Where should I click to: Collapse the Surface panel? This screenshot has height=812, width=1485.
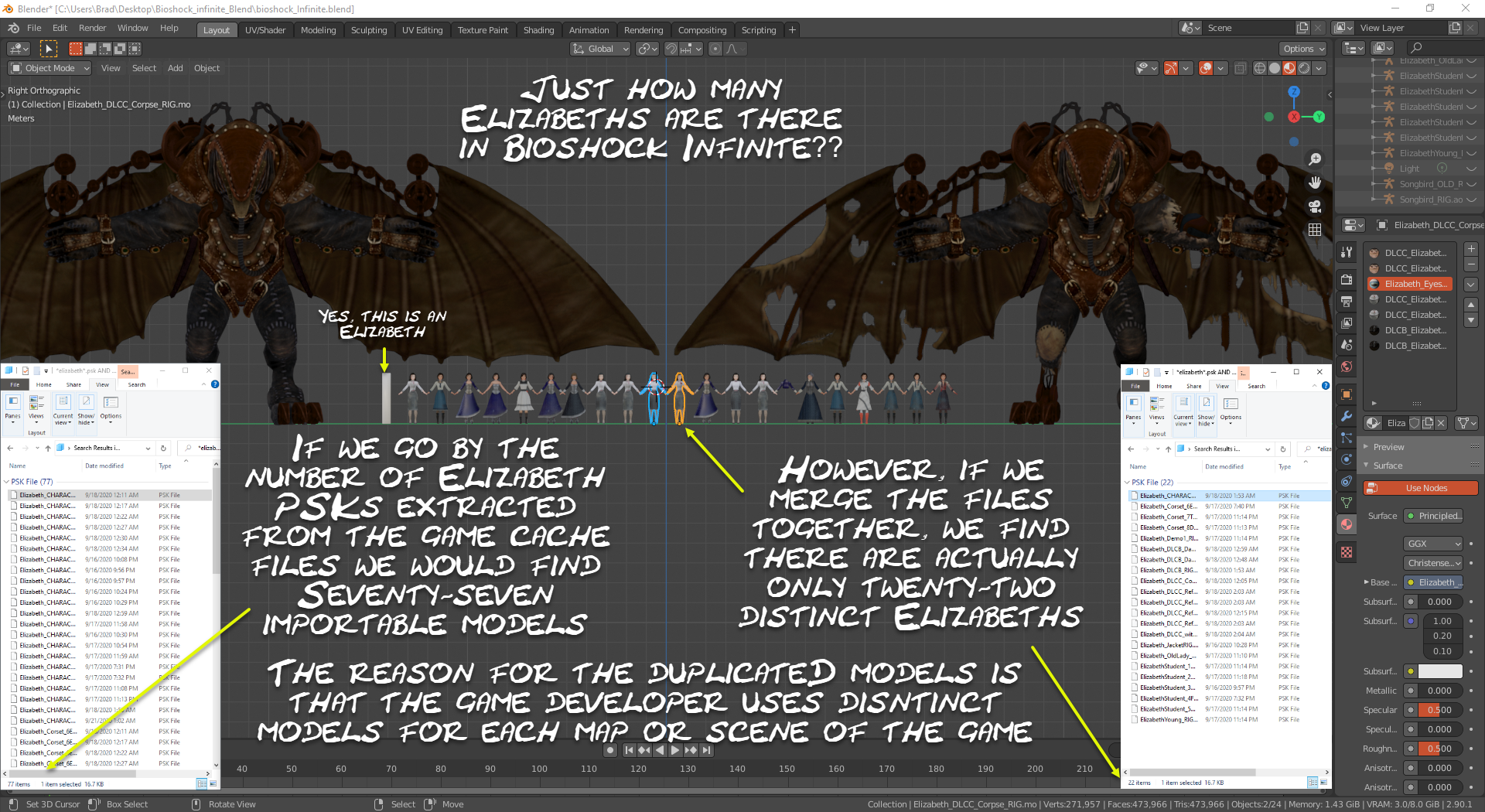(x=1388, y=466)
